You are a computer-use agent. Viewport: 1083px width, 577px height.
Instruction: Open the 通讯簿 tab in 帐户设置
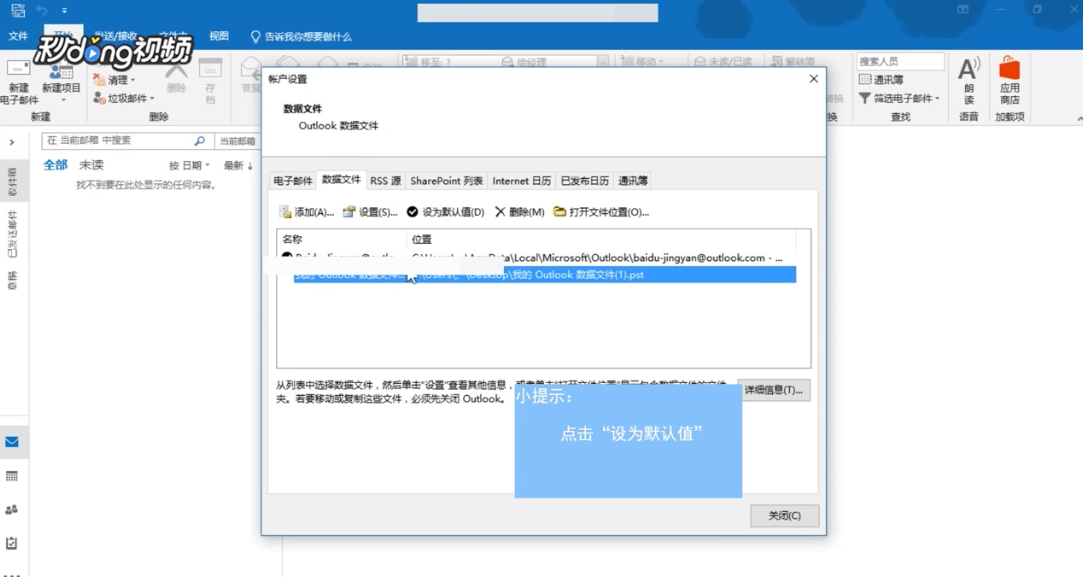(633, 180)
